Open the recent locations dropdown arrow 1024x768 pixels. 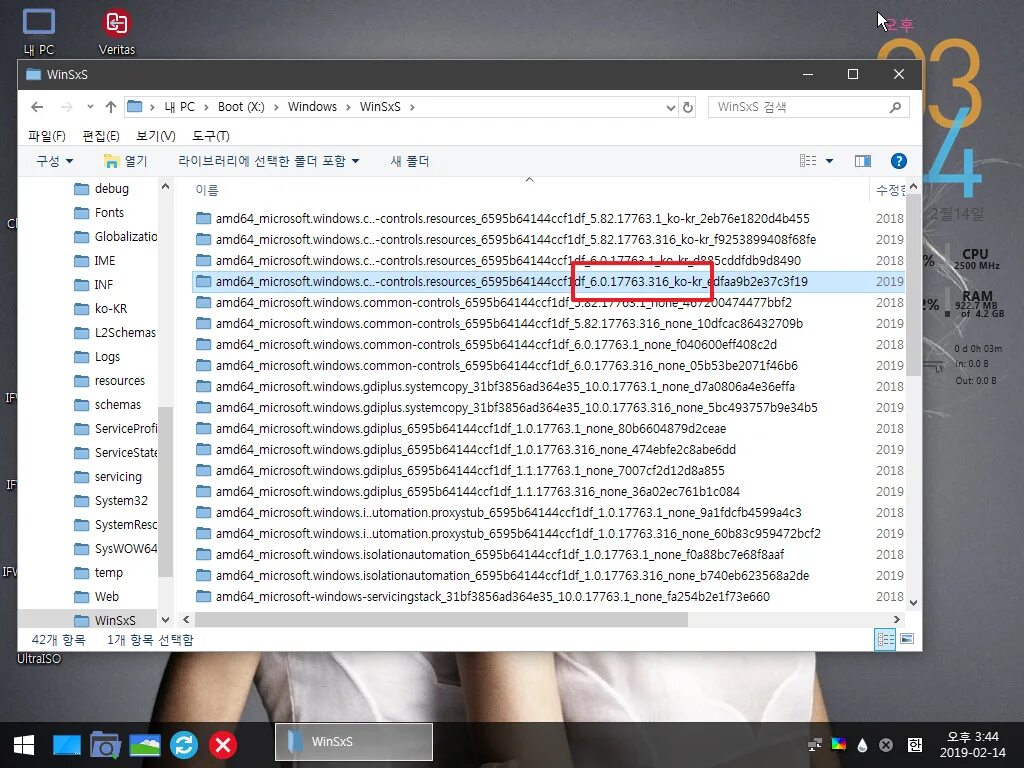[x=90, y=107]
